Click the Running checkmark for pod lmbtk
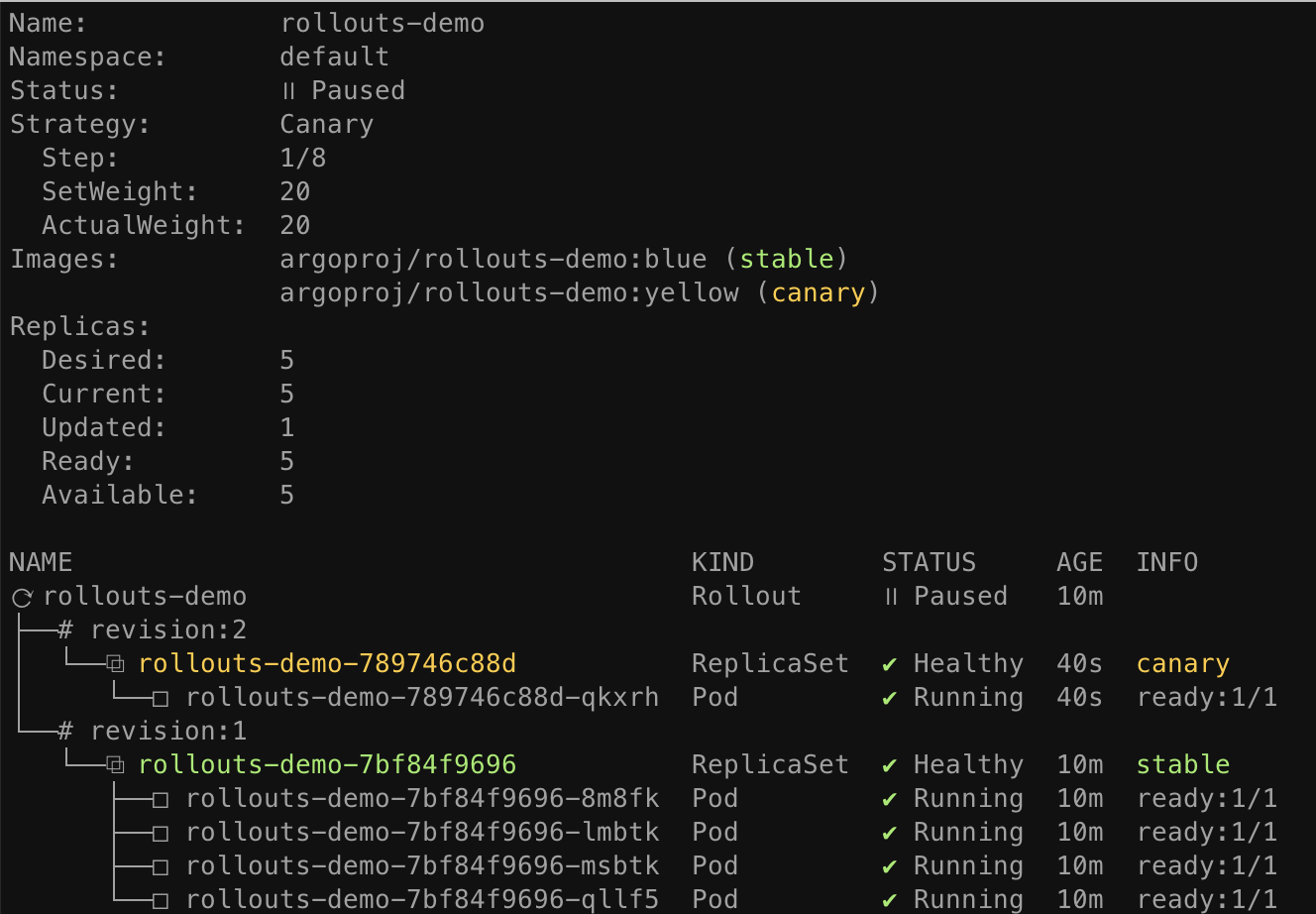The width and height of the screenshot is (1316, 914). 890,834
